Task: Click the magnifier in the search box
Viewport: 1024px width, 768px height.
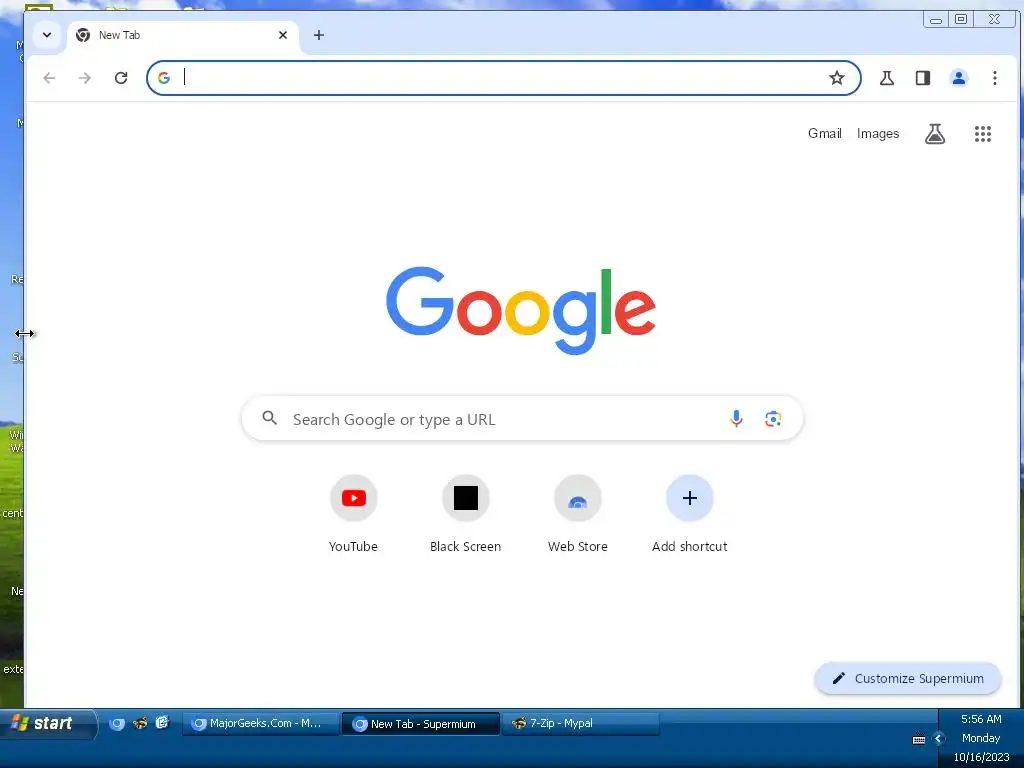Action: [270, 418]
